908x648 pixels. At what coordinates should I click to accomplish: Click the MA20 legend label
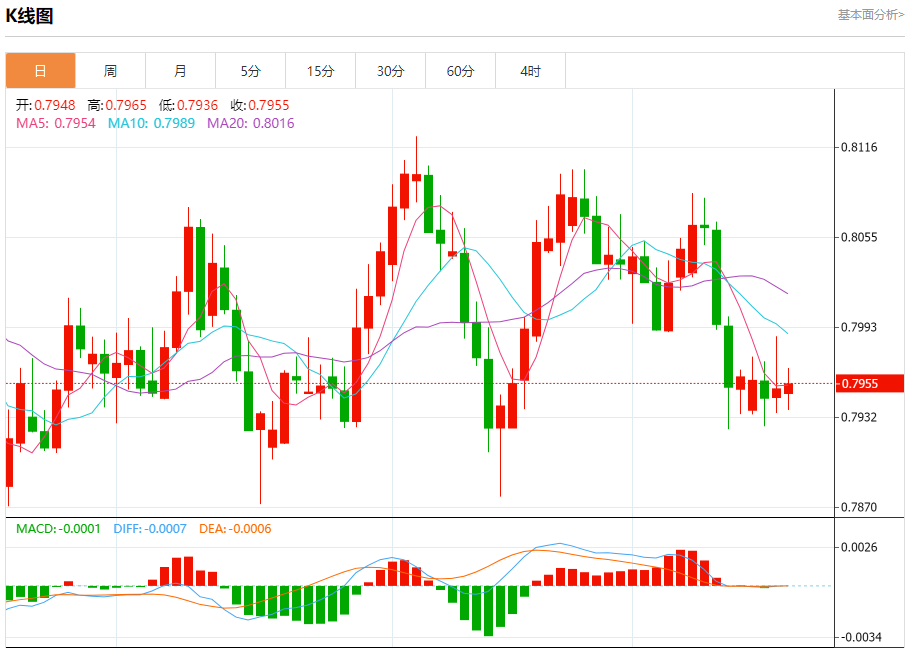[x=250, y=123]
